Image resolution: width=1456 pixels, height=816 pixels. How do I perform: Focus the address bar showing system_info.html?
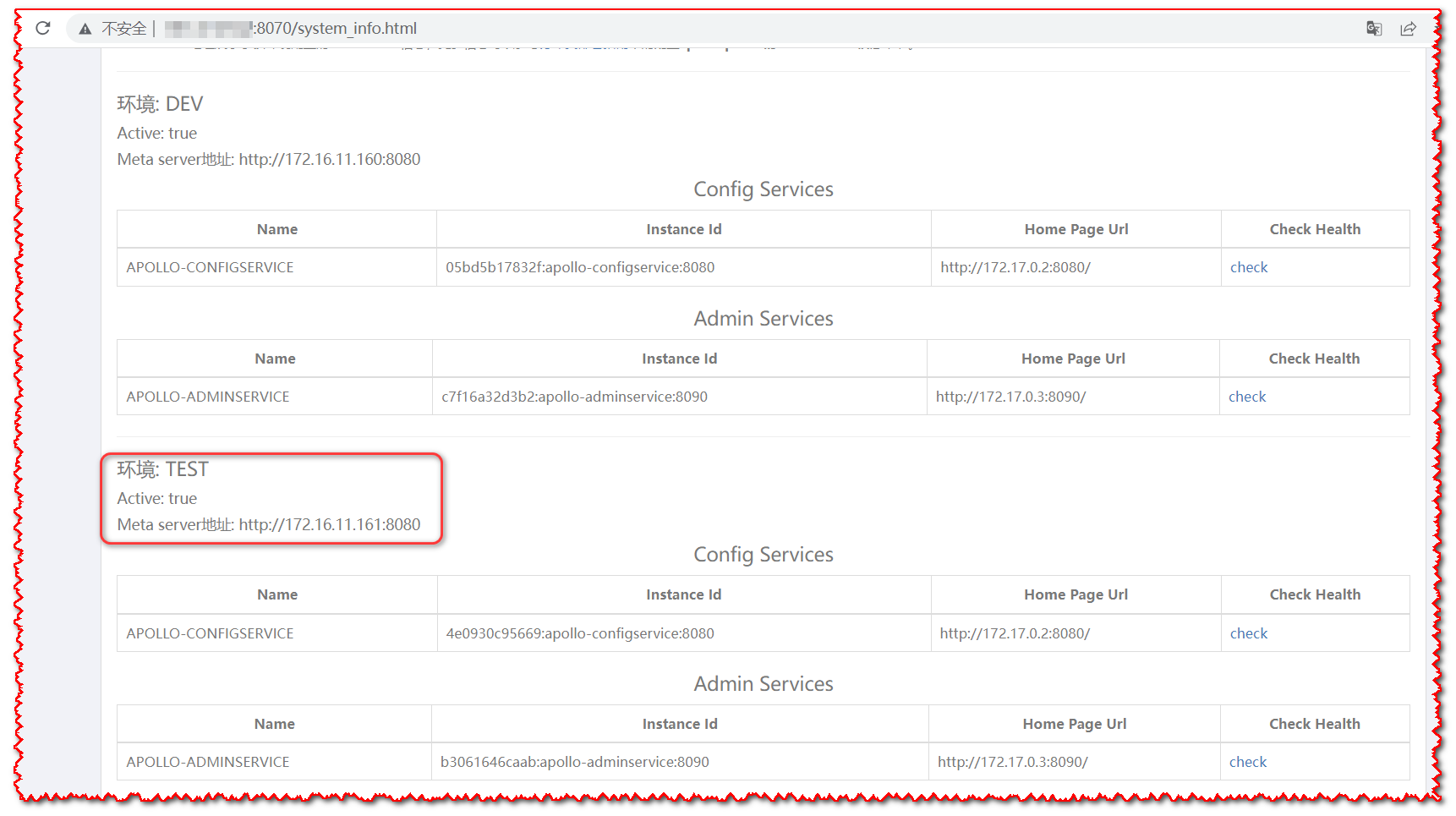pos(710,29)
